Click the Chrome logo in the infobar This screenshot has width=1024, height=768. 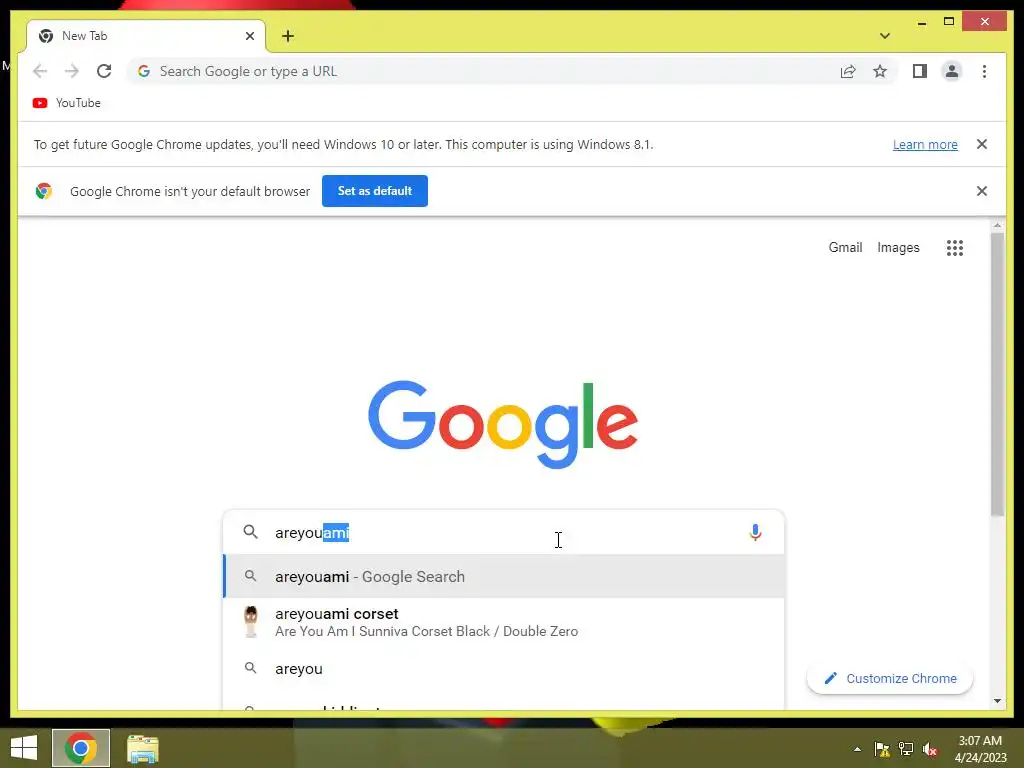[44, 191]
